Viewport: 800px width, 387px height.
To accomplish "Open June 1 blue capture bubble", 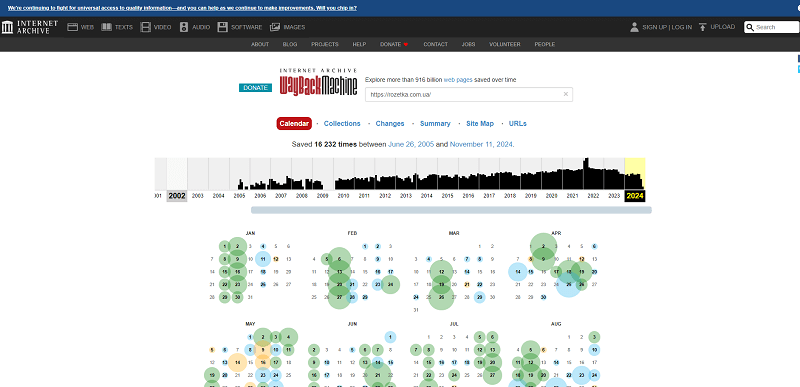I will (390, 337).
